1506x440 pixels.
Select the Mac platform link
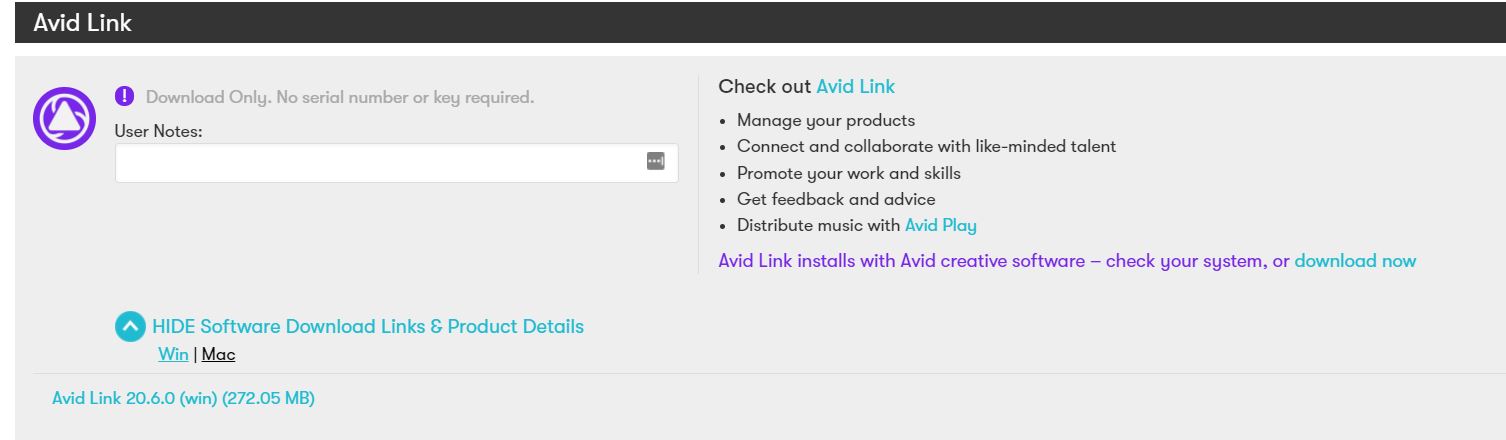pos(218,355)
